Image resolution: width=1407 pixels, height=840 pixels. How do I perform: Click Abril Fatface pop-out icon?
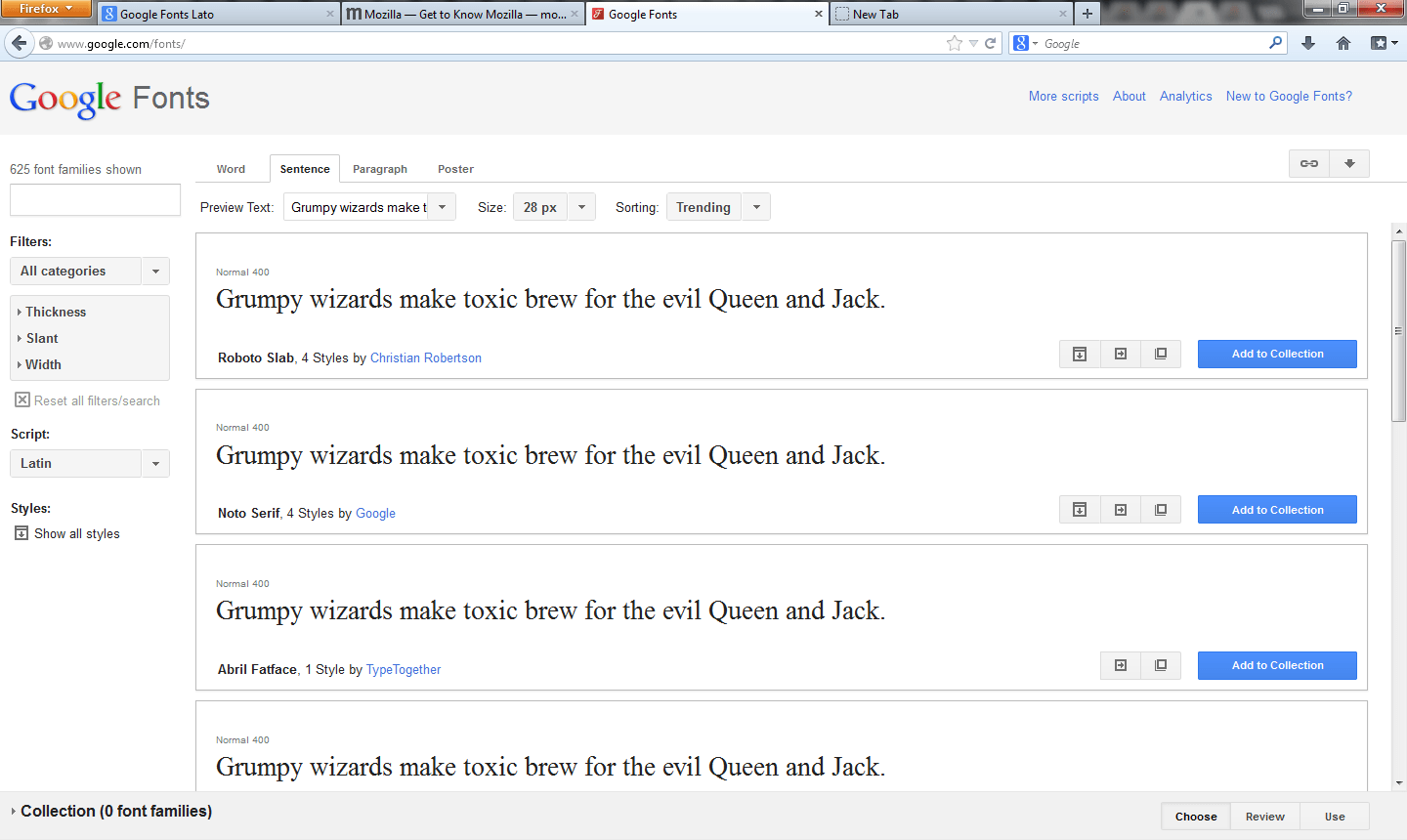[x=1161, y=665]
